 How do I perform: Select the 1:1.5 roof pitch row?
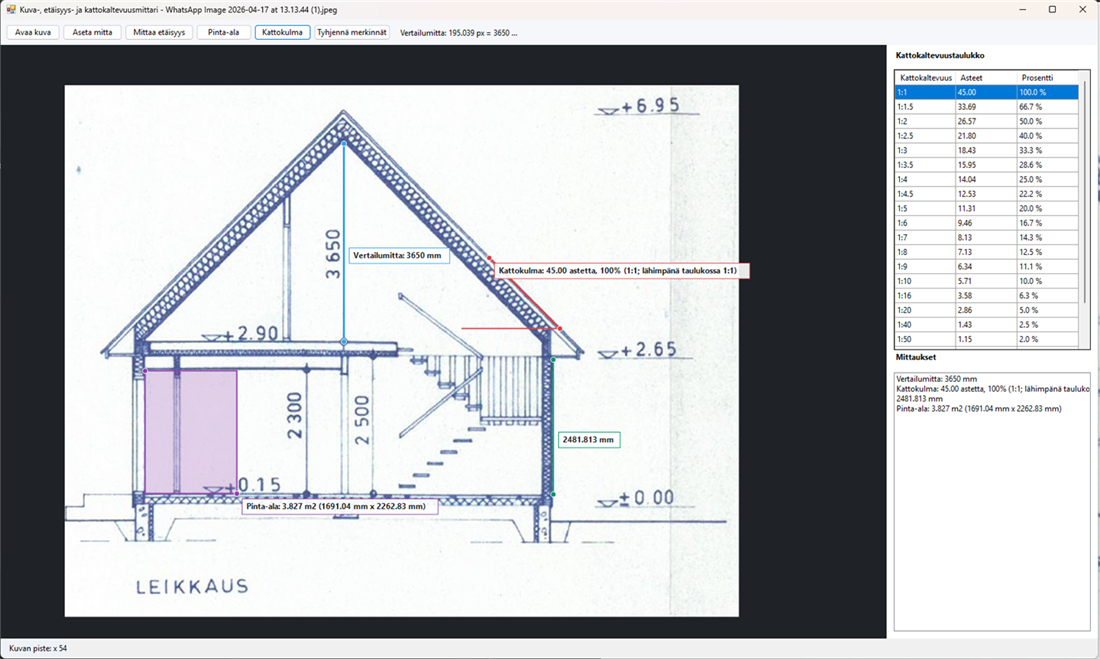[x=987, y=107]
